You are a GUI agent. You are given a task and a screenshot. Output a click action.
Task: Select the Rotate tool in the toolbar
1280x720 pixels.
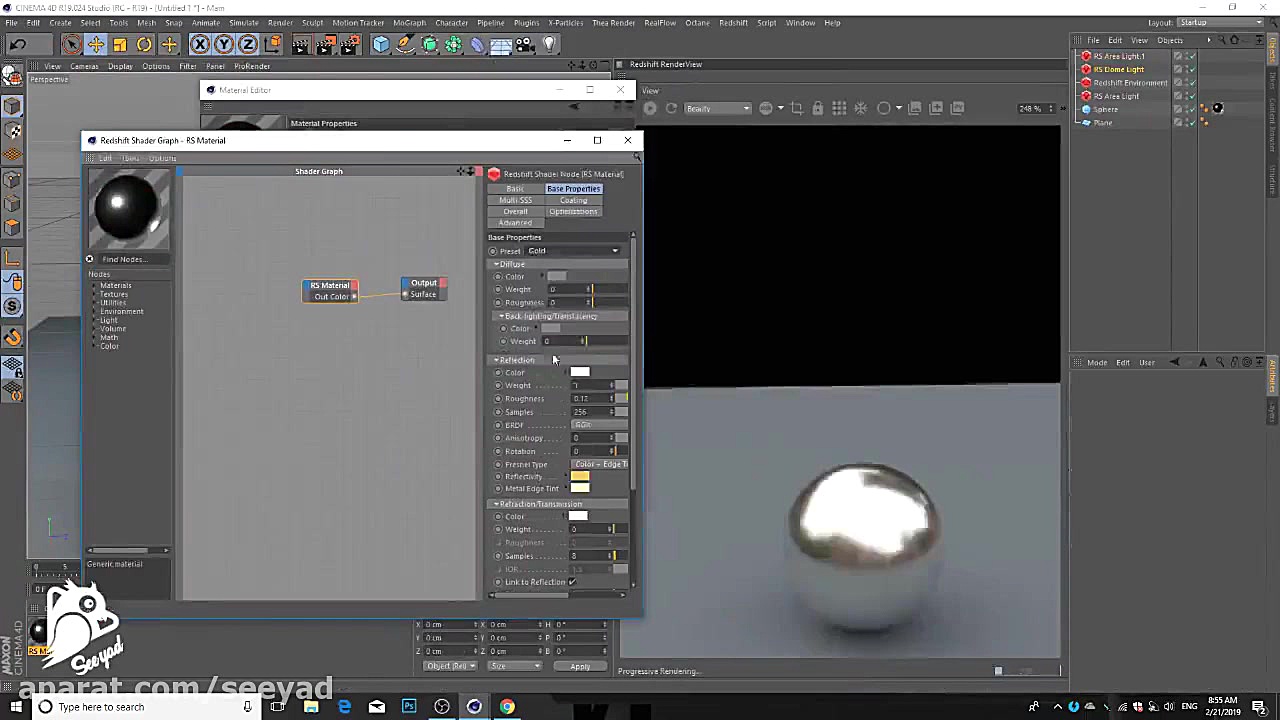point(144,44)
